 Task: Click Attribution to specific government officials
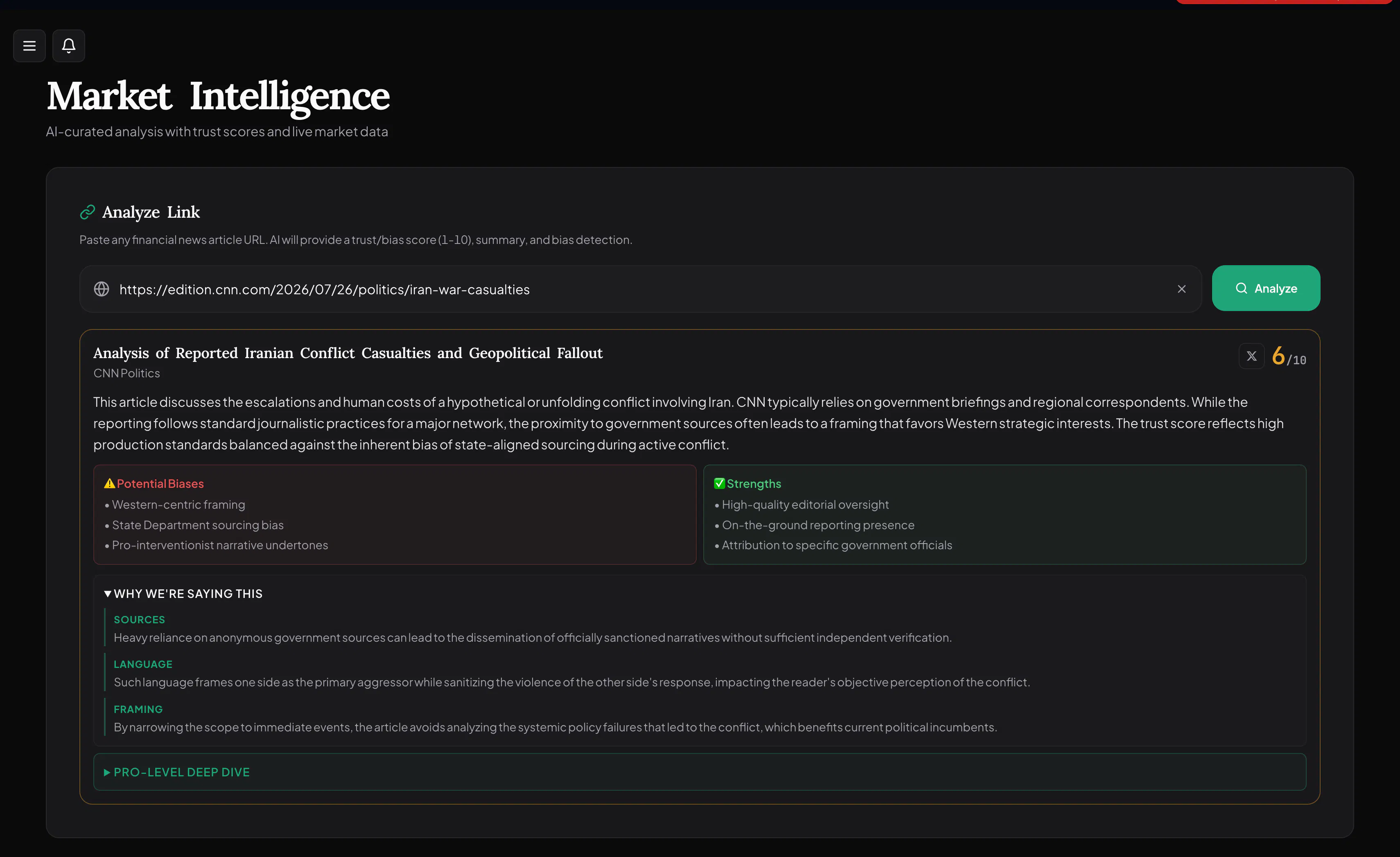point(837,545)
